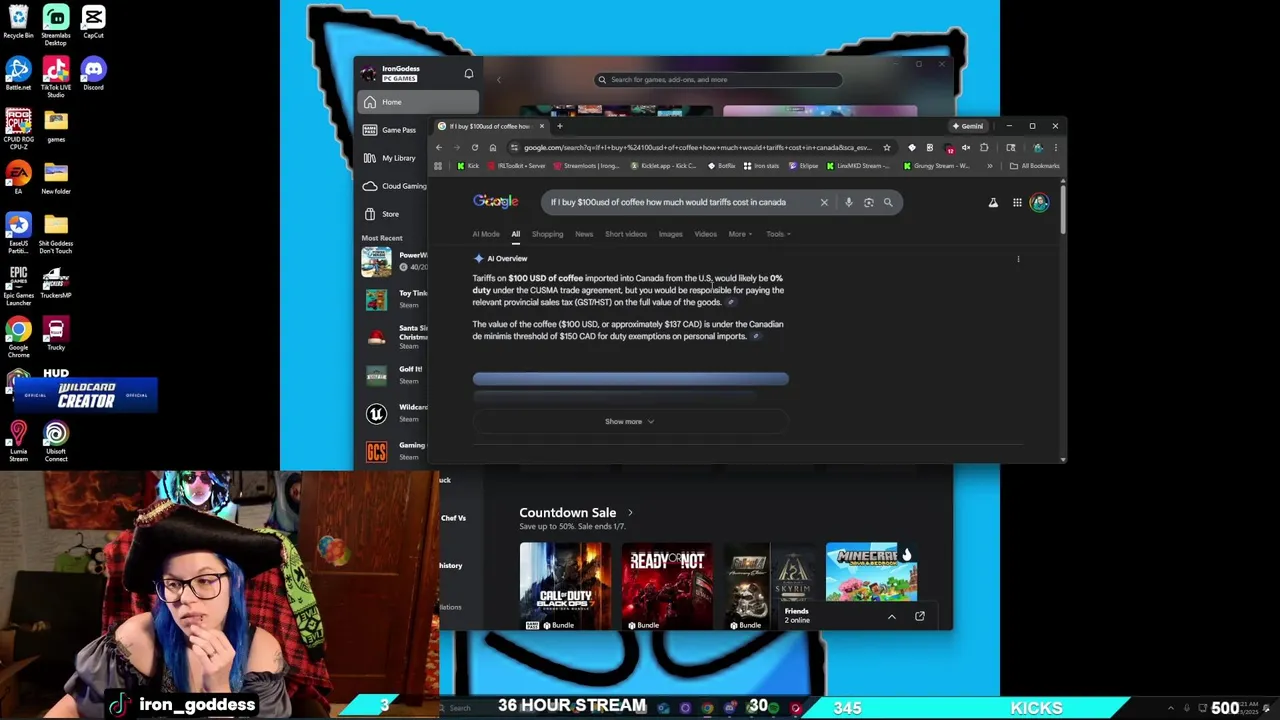The width and height of the screenshot is (1280, 720).
Task: Click Chrome's reload page icon
Action: tap(475, 147)
